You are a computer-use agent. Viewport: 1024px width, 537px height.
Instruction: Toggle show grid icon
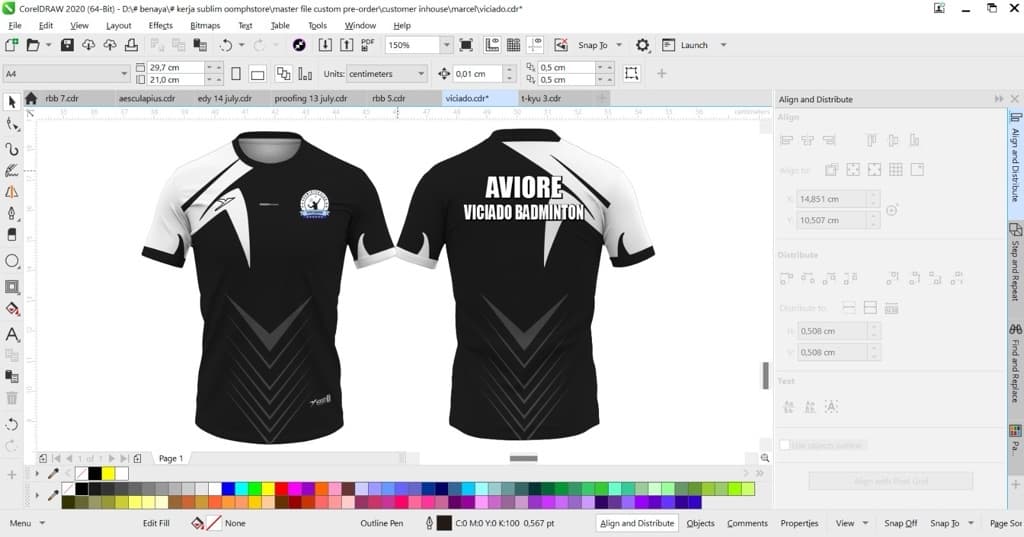tap(513, 45)
